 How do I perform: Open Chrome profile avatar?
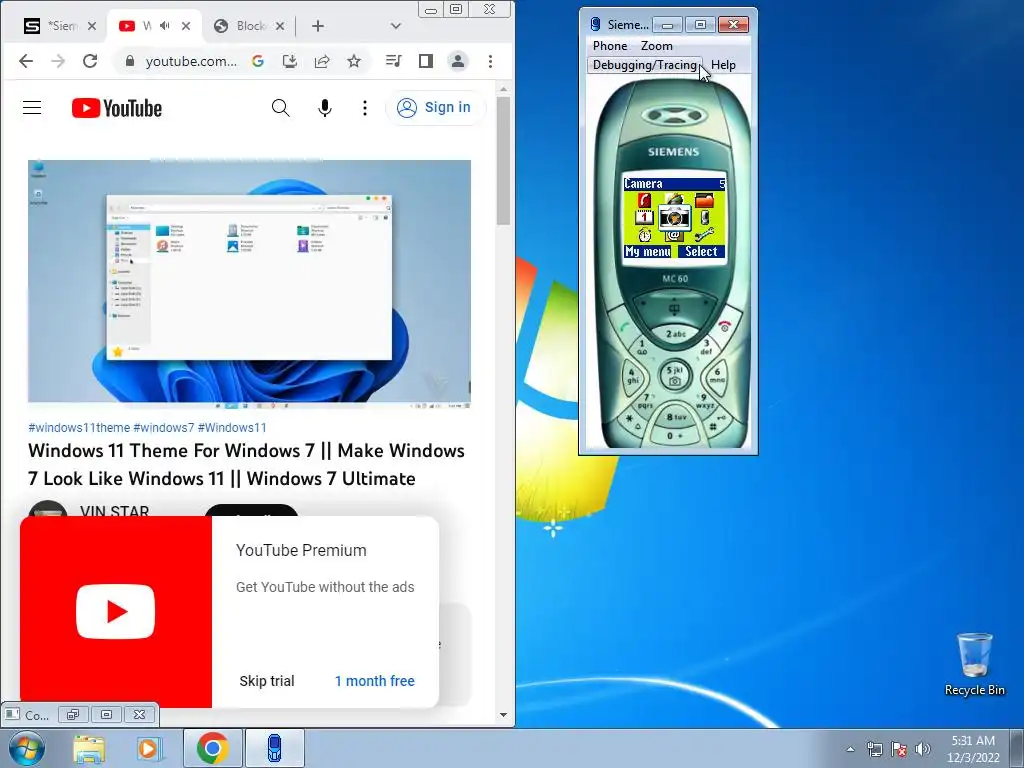tap(458, 61)
